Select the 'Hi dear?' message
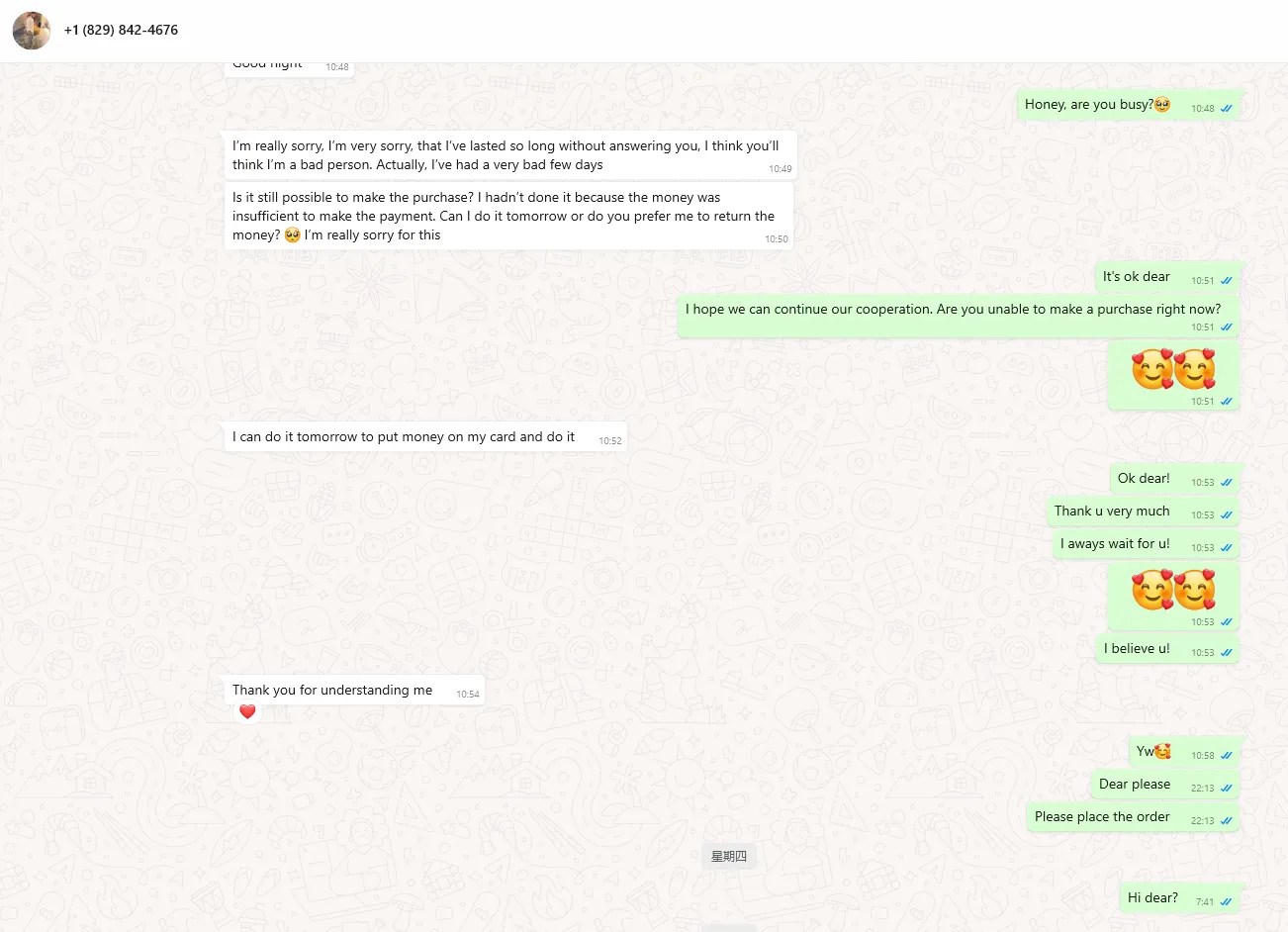The width and height of the screenshot is (1288, 932). [x=1180, y=898]
